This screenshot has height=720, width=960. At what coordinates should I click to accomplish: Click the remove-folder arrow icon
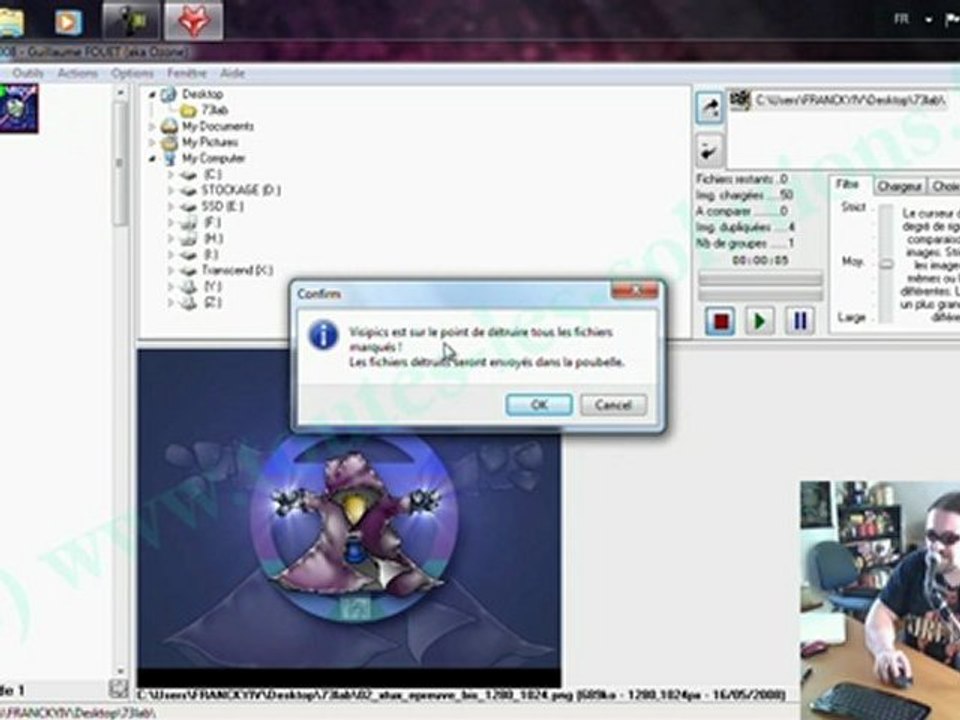[710, 151]
